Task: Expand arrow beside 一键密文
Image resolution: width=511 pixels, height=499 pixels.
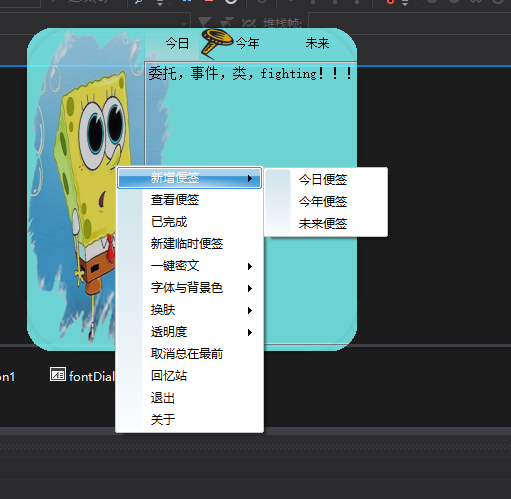Action: click(250, 266)
